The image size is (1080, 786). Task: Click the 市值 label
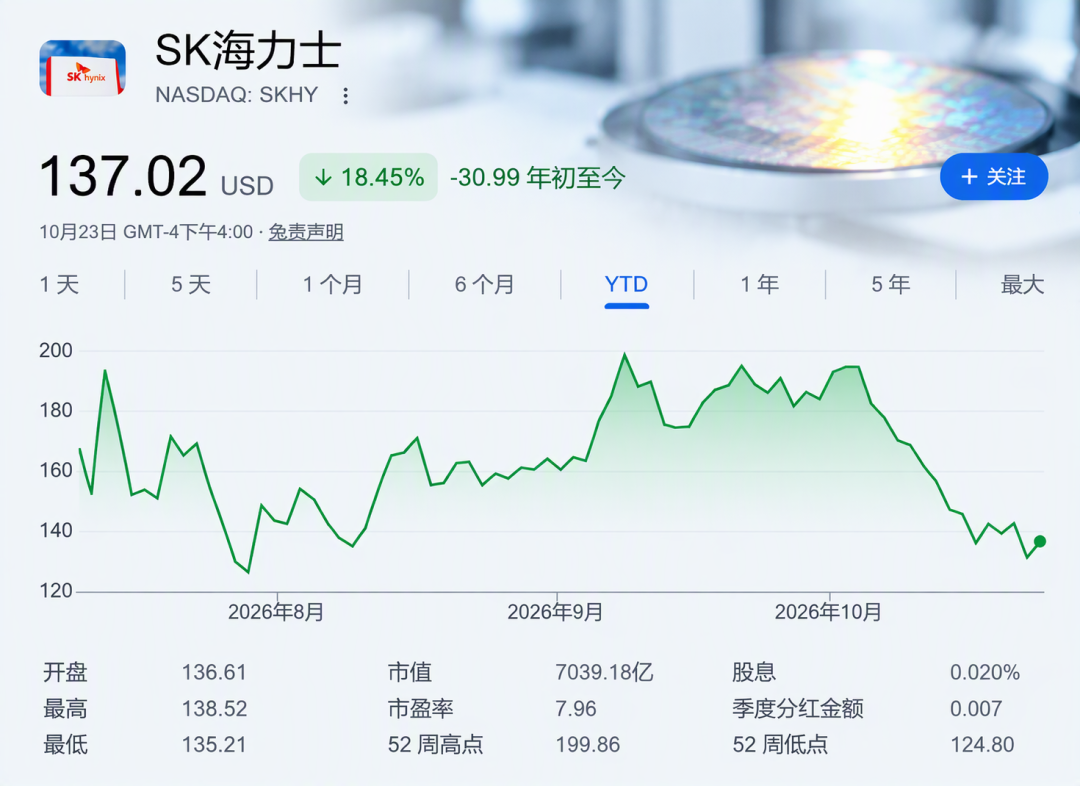coord(410,672)
